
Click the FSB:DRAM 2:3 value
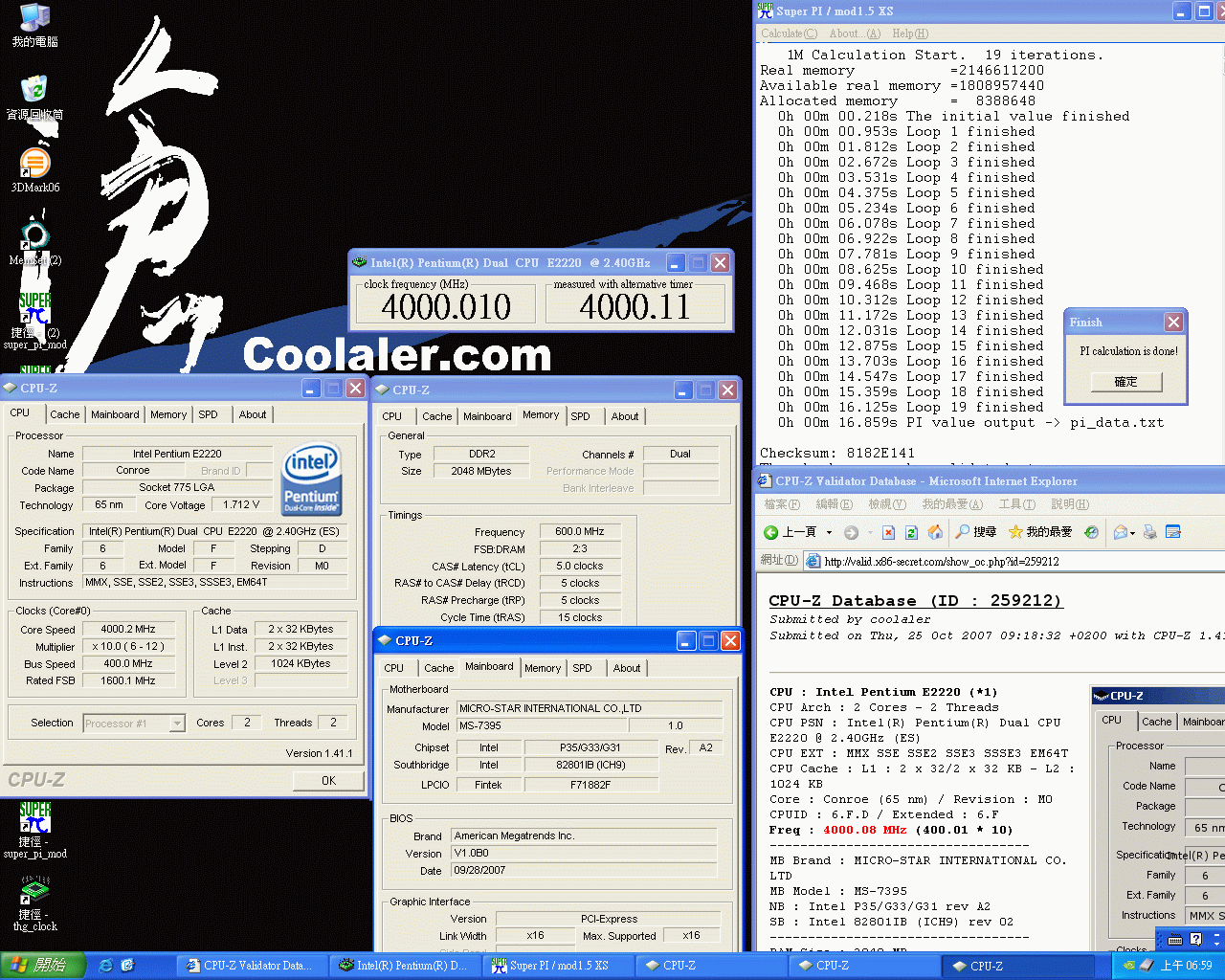[580, 549]
